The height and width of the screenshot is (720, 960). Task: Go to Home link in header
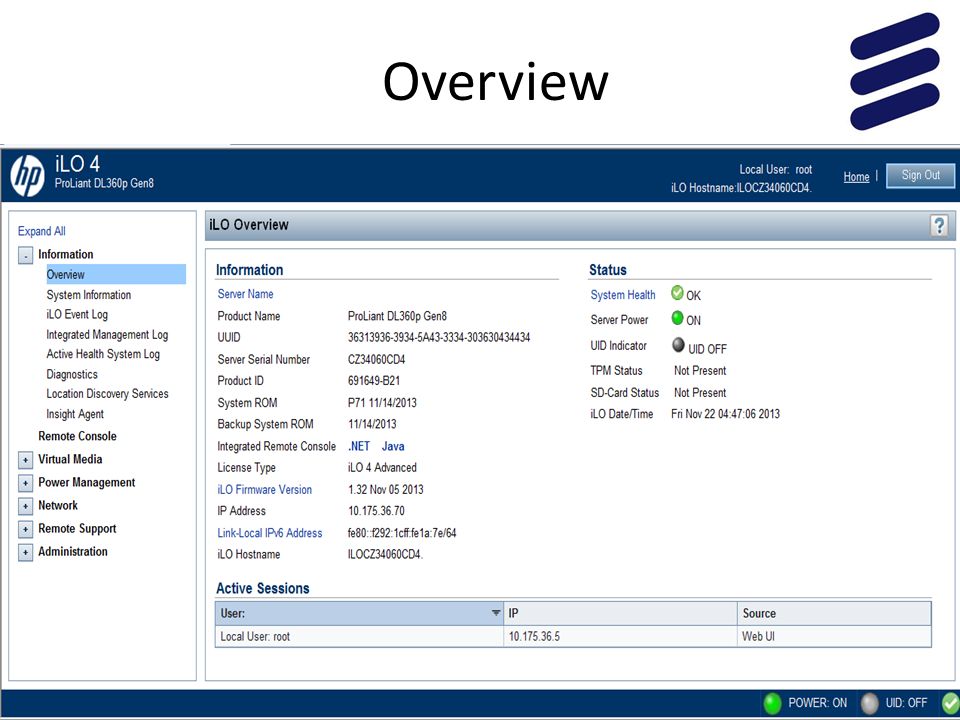(856, 177)
